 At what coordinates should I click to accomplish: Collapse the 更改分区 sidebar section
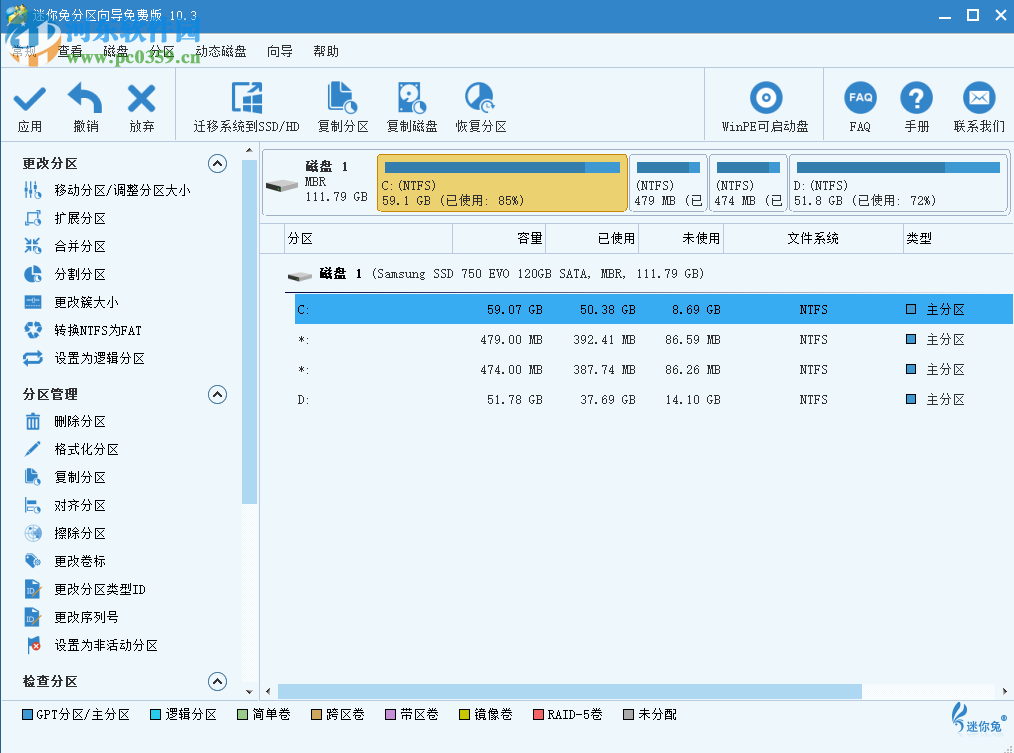pos(217,163)
